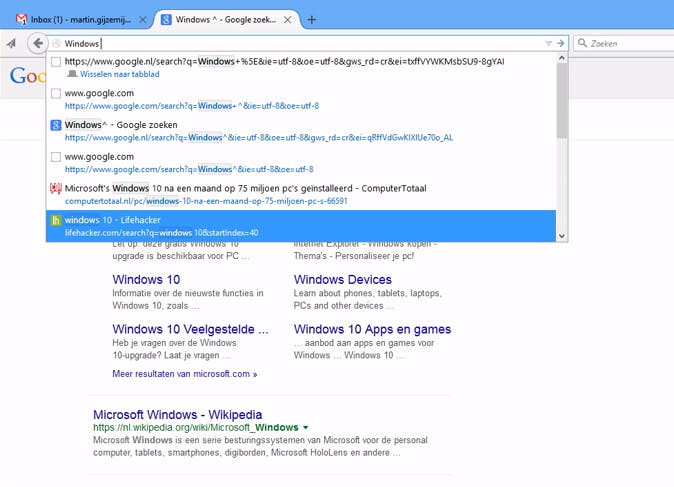Open Microsoft Windows - Wikipedia result
Image resolution: width=674 pixels, height=487 pixels.
tap(178, 415)
